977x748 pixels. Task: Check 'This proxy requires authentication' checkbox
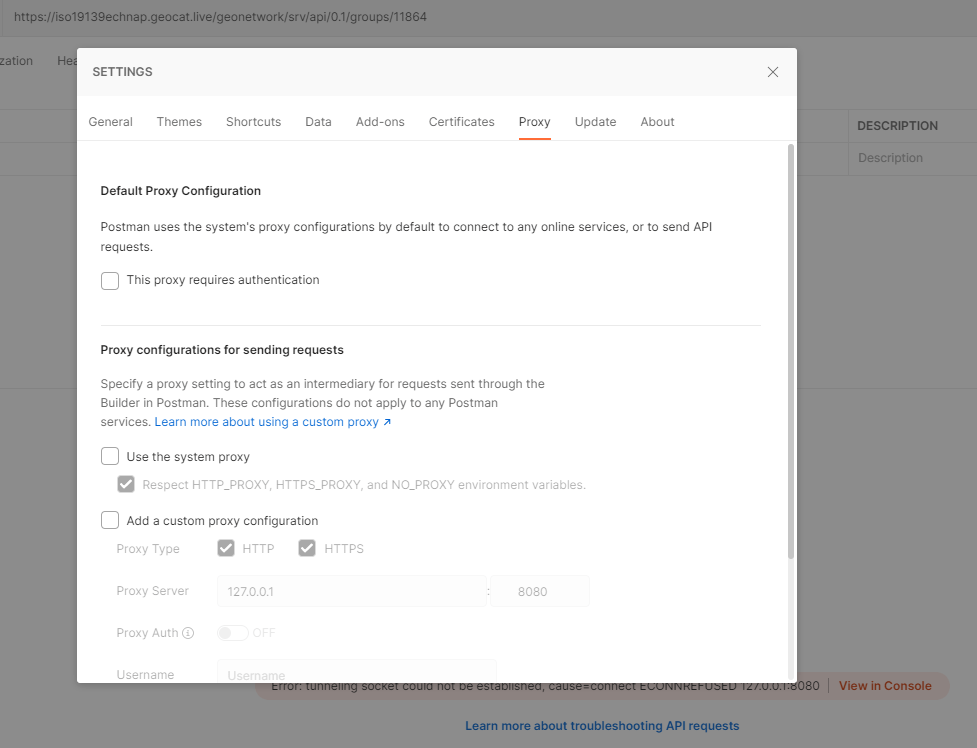tap(110, 280)
